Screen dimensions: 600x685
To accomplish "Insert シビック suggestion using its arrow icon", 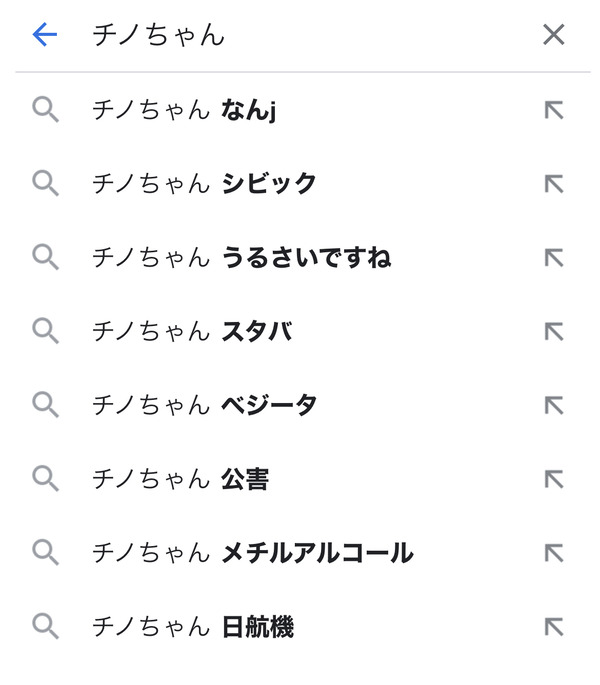I will click(554, 184).
